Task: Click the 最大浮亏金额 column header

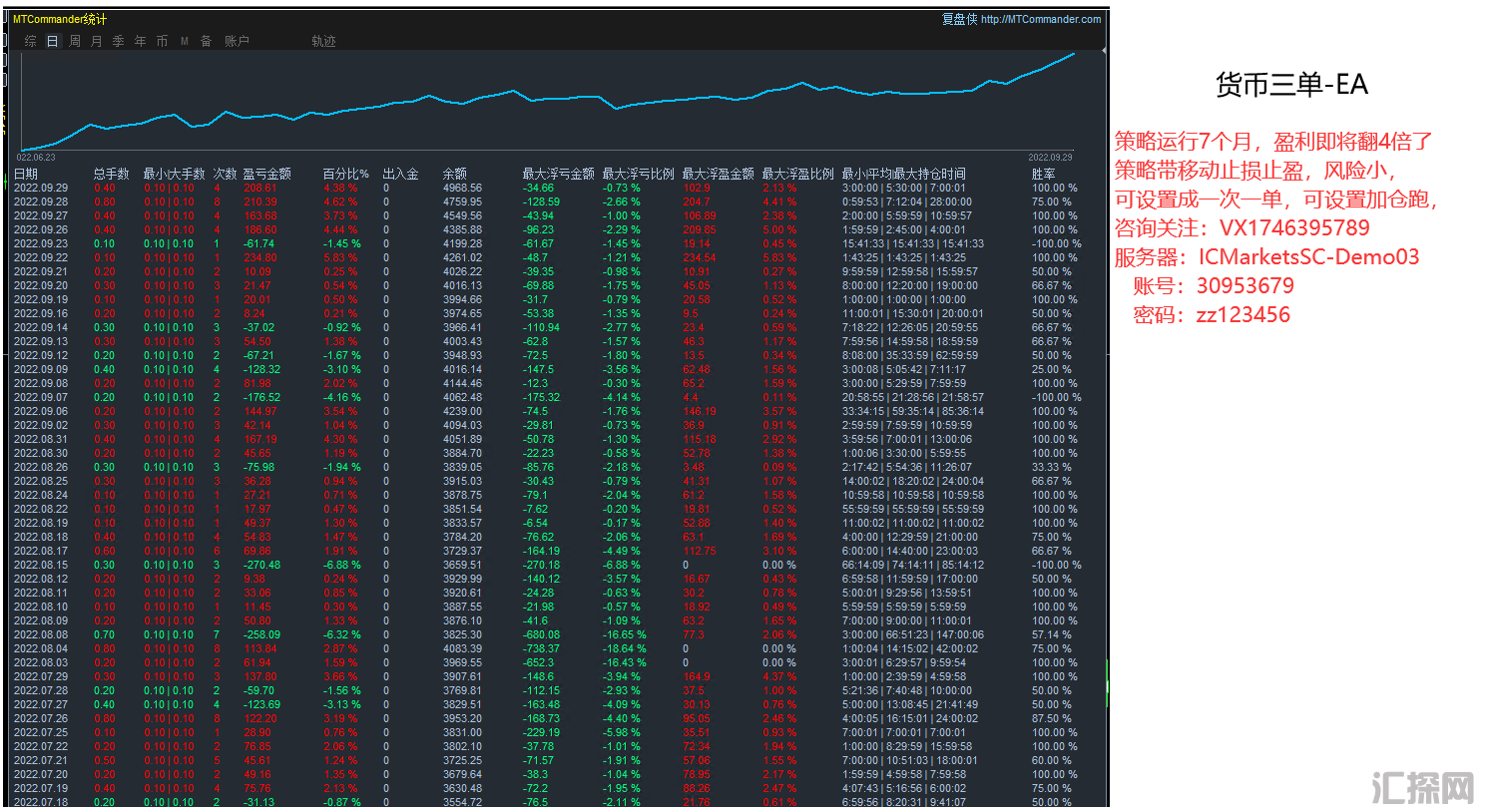Action: (558, 174)
